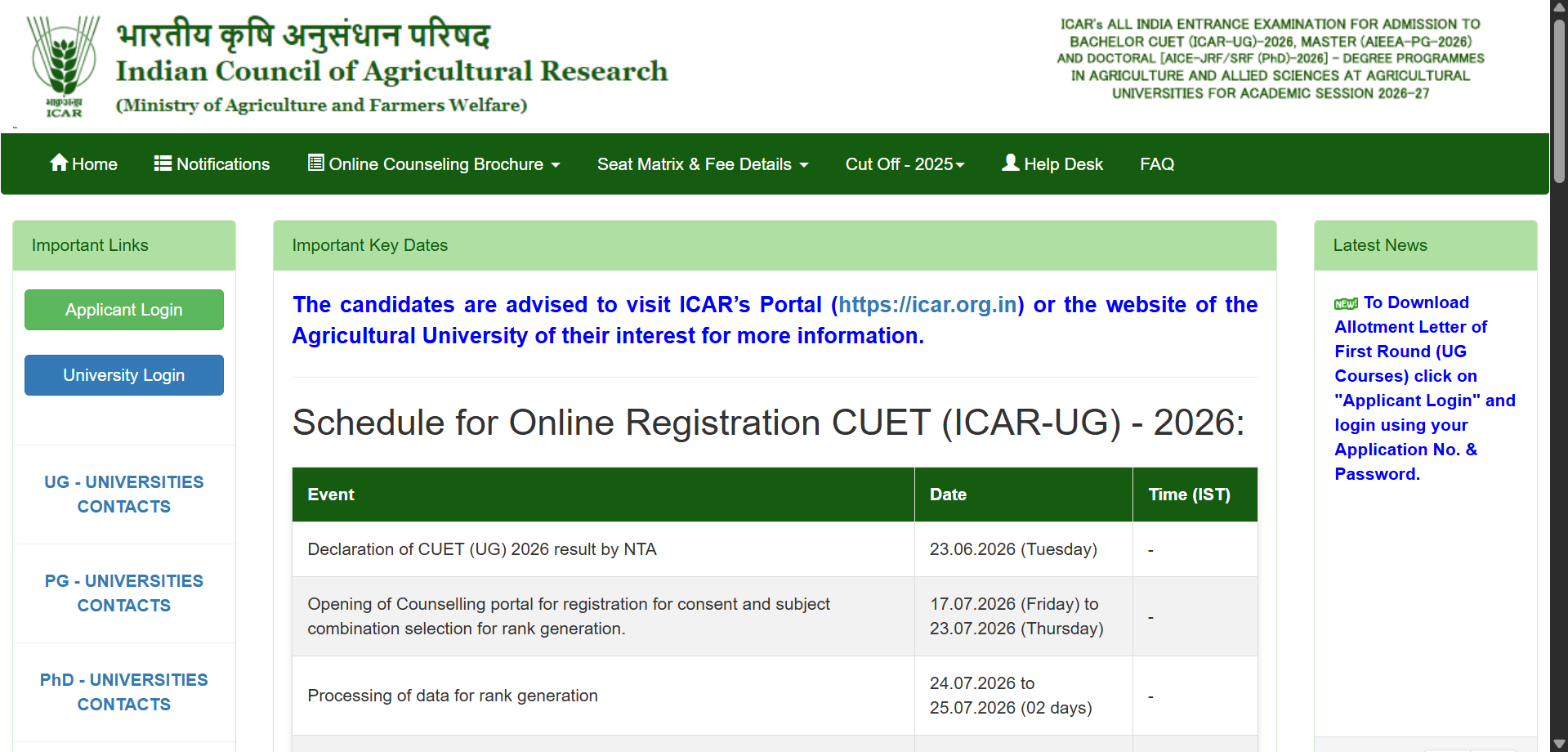
Task: Click the Applicant Login button
Action: coord(124,310)
